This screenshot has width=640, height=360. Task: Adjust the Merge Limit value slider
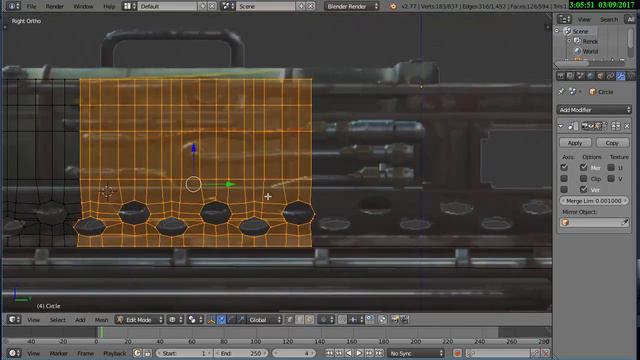click(x=594, y=201)
